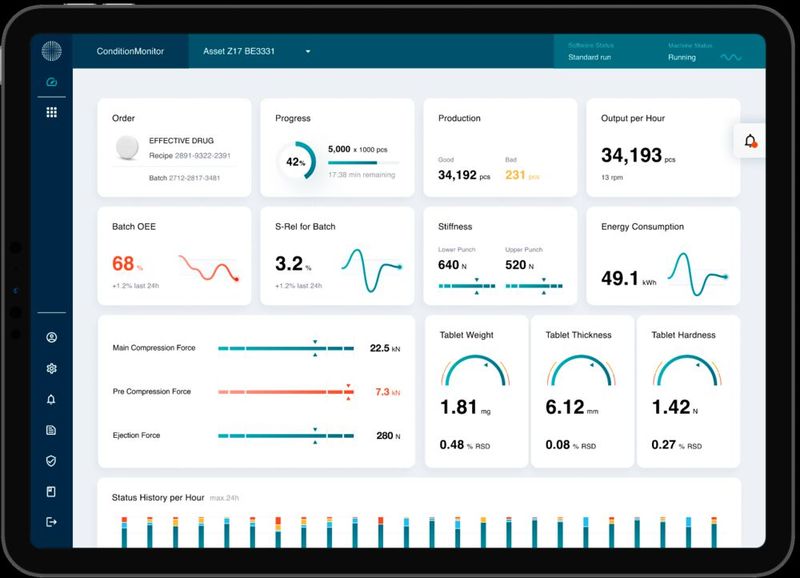Click the waveform icon next to Running status
The image size is (800, 578).
pos(729,58)
